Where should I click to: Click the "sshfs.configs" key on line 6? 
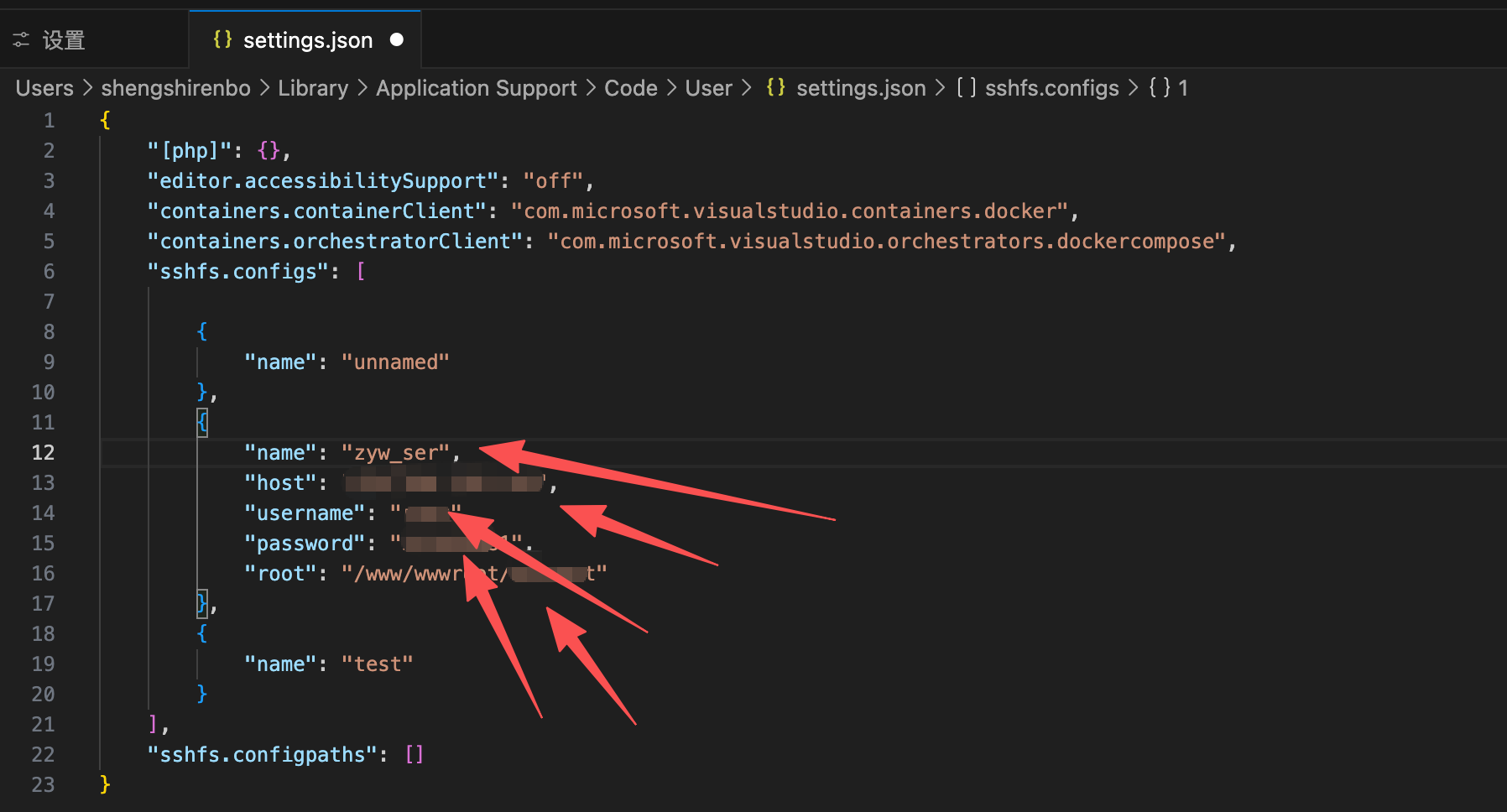pos(238,272)
